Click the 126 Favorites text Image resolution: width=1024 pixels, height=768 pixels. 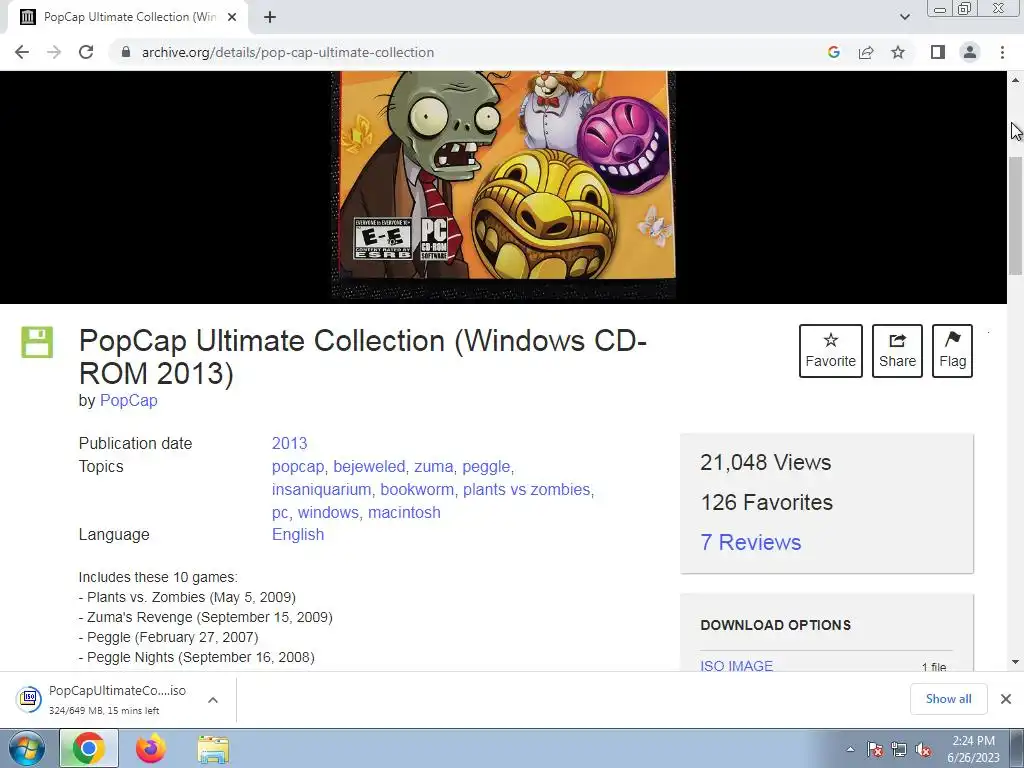[767, 502]
